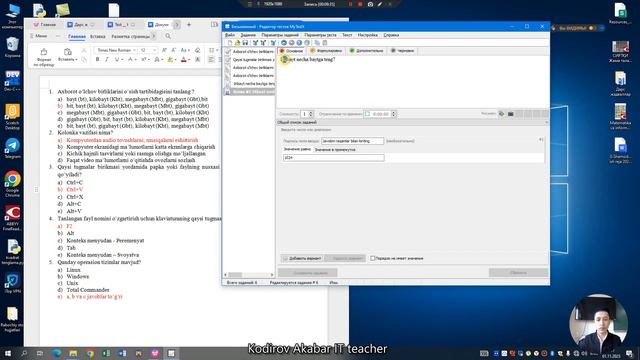The image size is (640, 360).
Task: Click the Добавить вариант button
Action: tap(302, 258)
